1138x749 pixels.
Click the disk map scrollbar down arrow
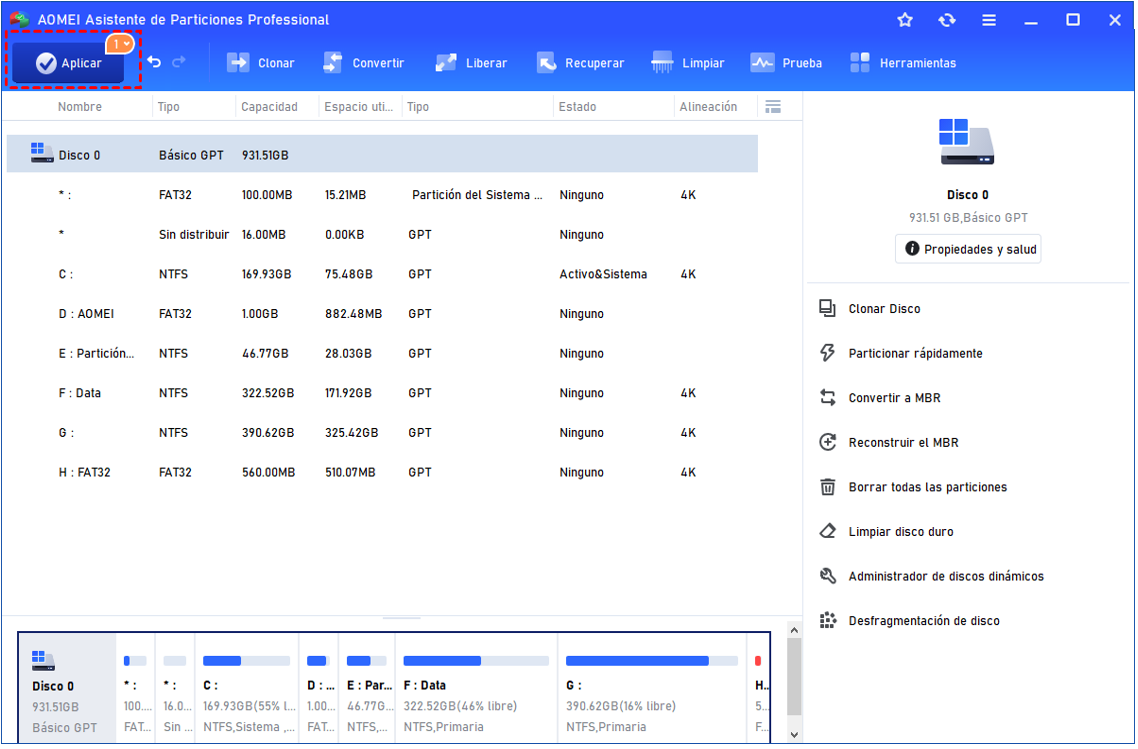click(795, 735)
